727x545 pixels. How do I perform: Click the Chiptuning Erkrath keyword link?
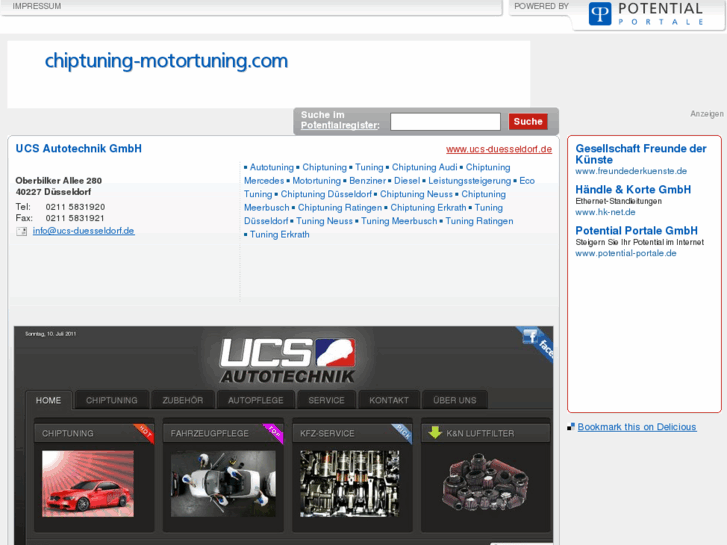tap(428, 208)
